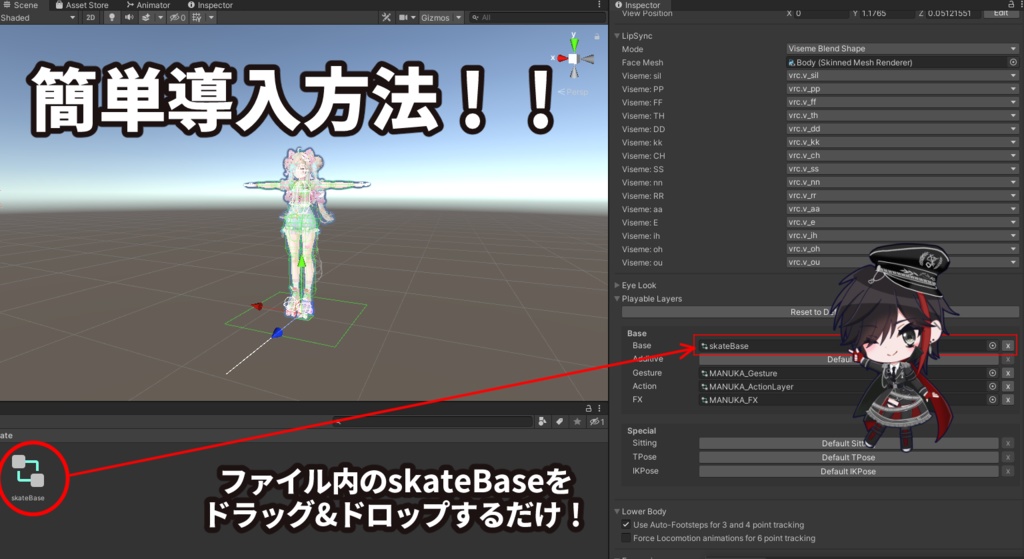
Task: Click the Gizmos toggle button
Action: pos(436,18)
